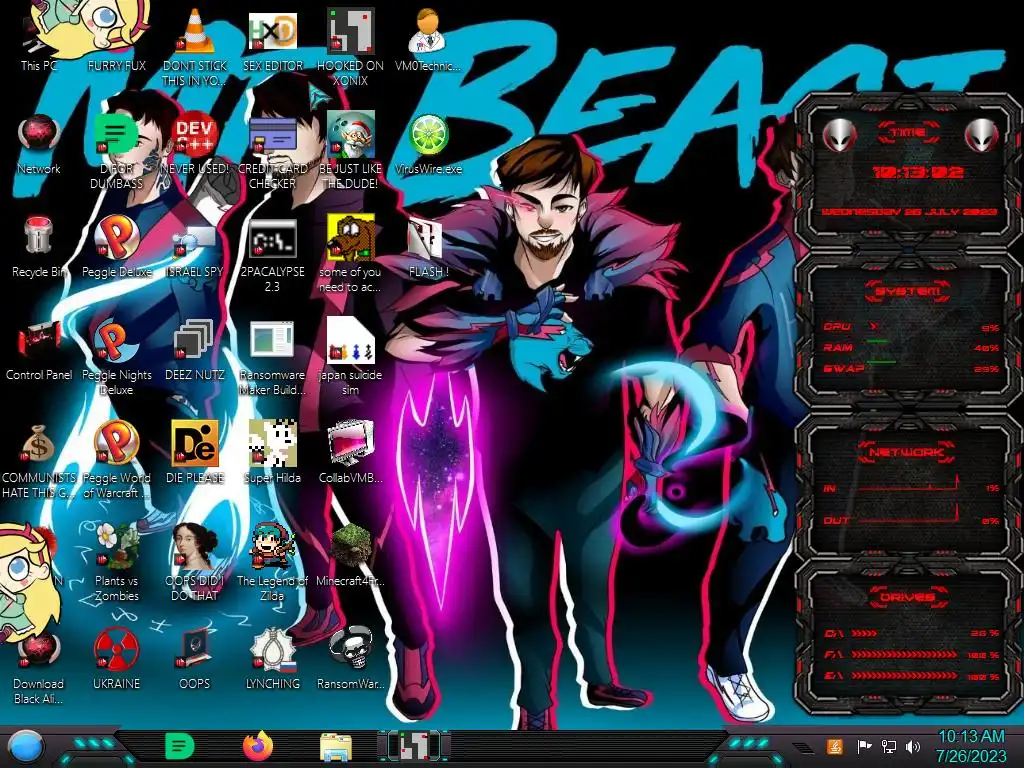Click the NETWORK widget header

(908, 452)
